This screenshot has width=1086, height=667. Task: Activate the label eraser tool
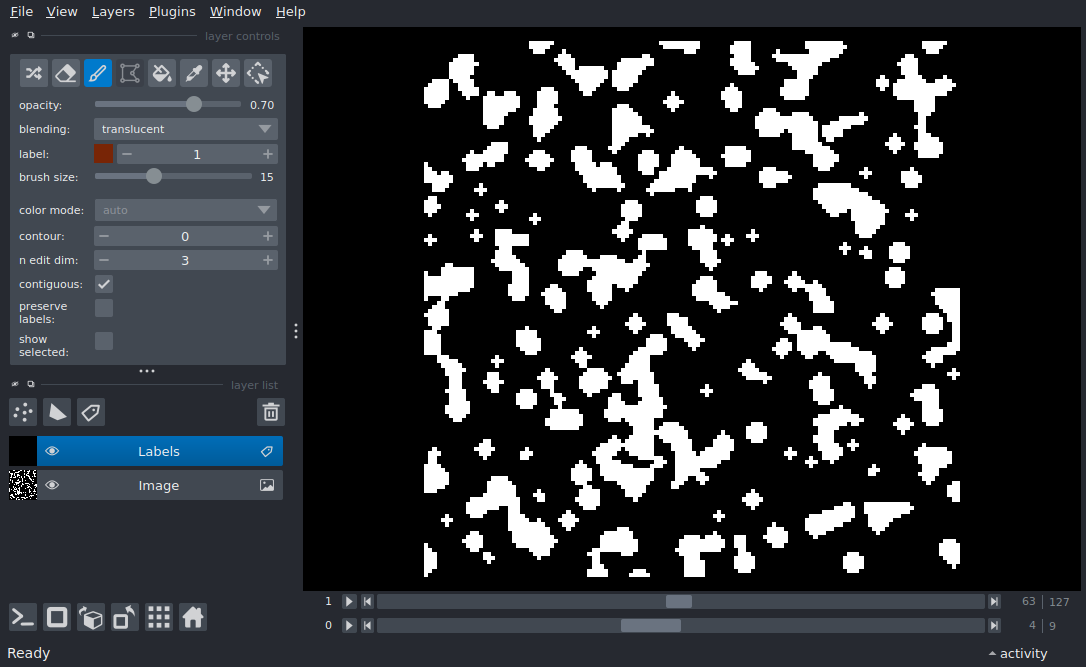coord(66,73)
